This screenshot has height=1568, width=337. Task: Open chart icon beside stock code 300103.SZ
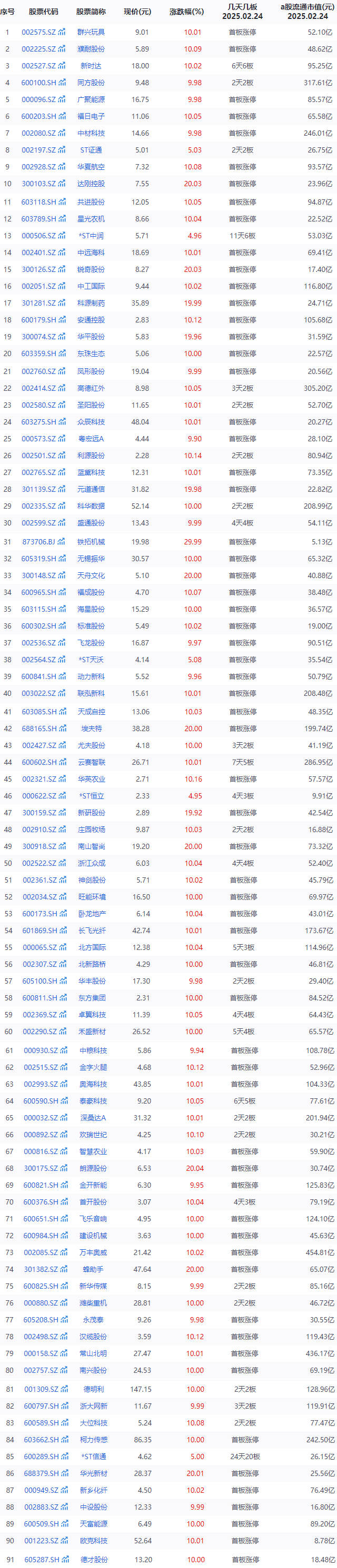62,183
